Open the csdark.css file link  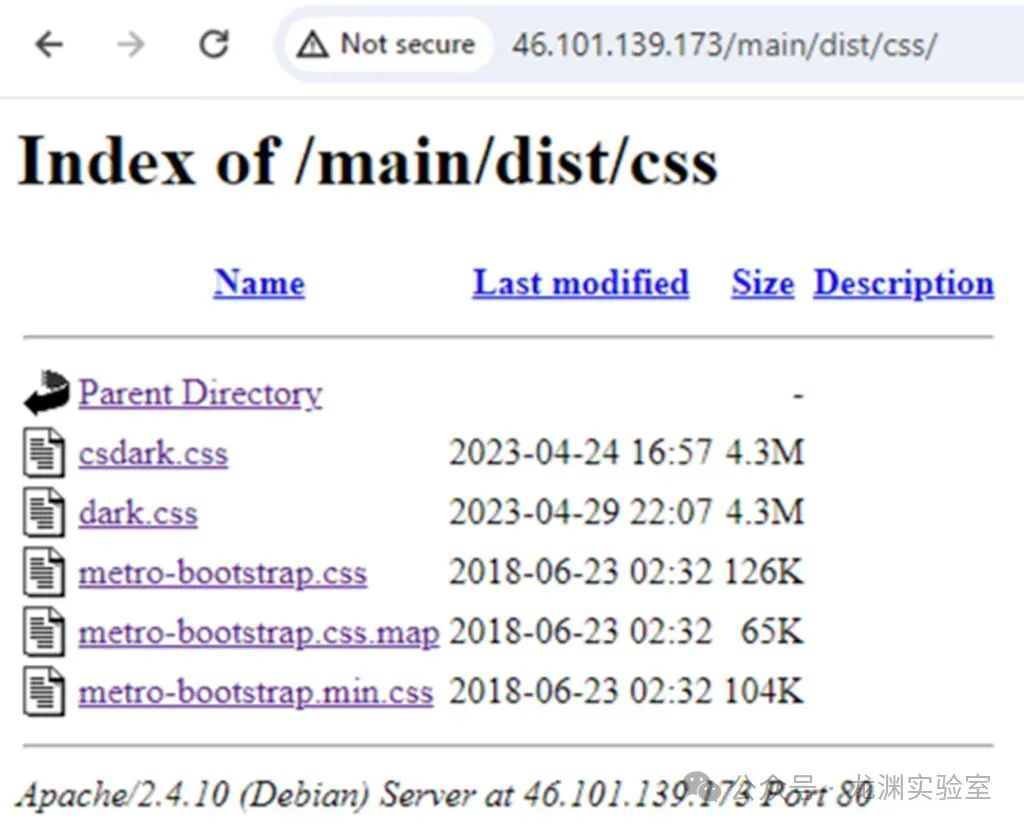(153, 453)
